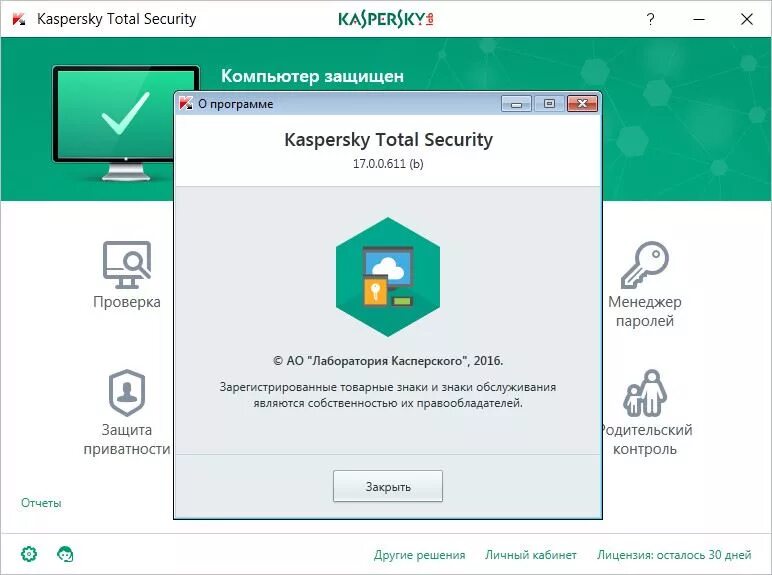
Task: Click the trademark notice starting with Зарегистрированные
Action: pyautogui.click(x=388, y=395)
